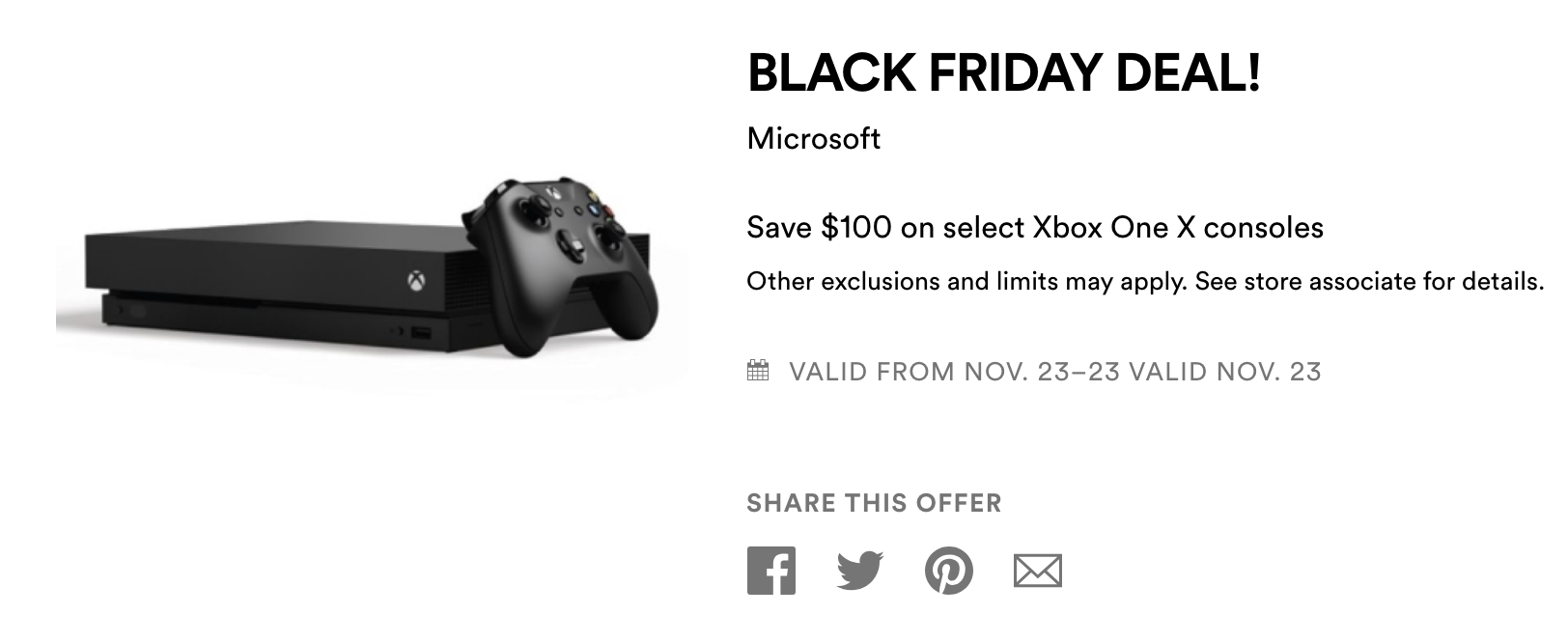Click the BLACK FRIDAY DEAL! heading
This screenshot has width=1568, height=643.
1004,72
